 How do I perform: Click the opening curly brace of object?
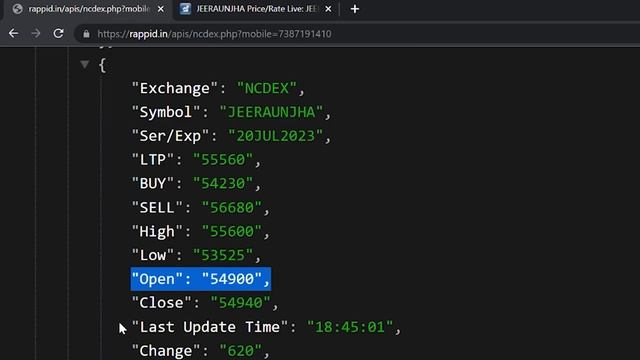pos(102,65)
